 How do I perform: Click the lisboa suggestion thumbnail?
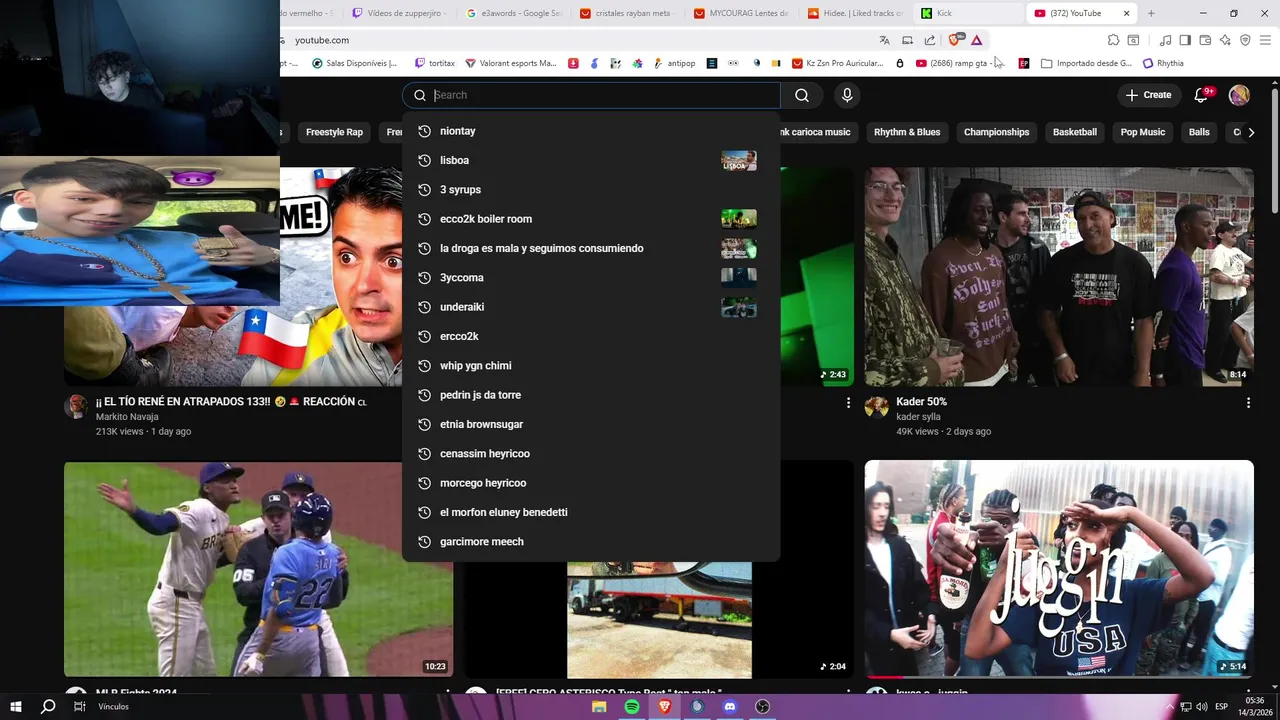[x=739, y=160]
